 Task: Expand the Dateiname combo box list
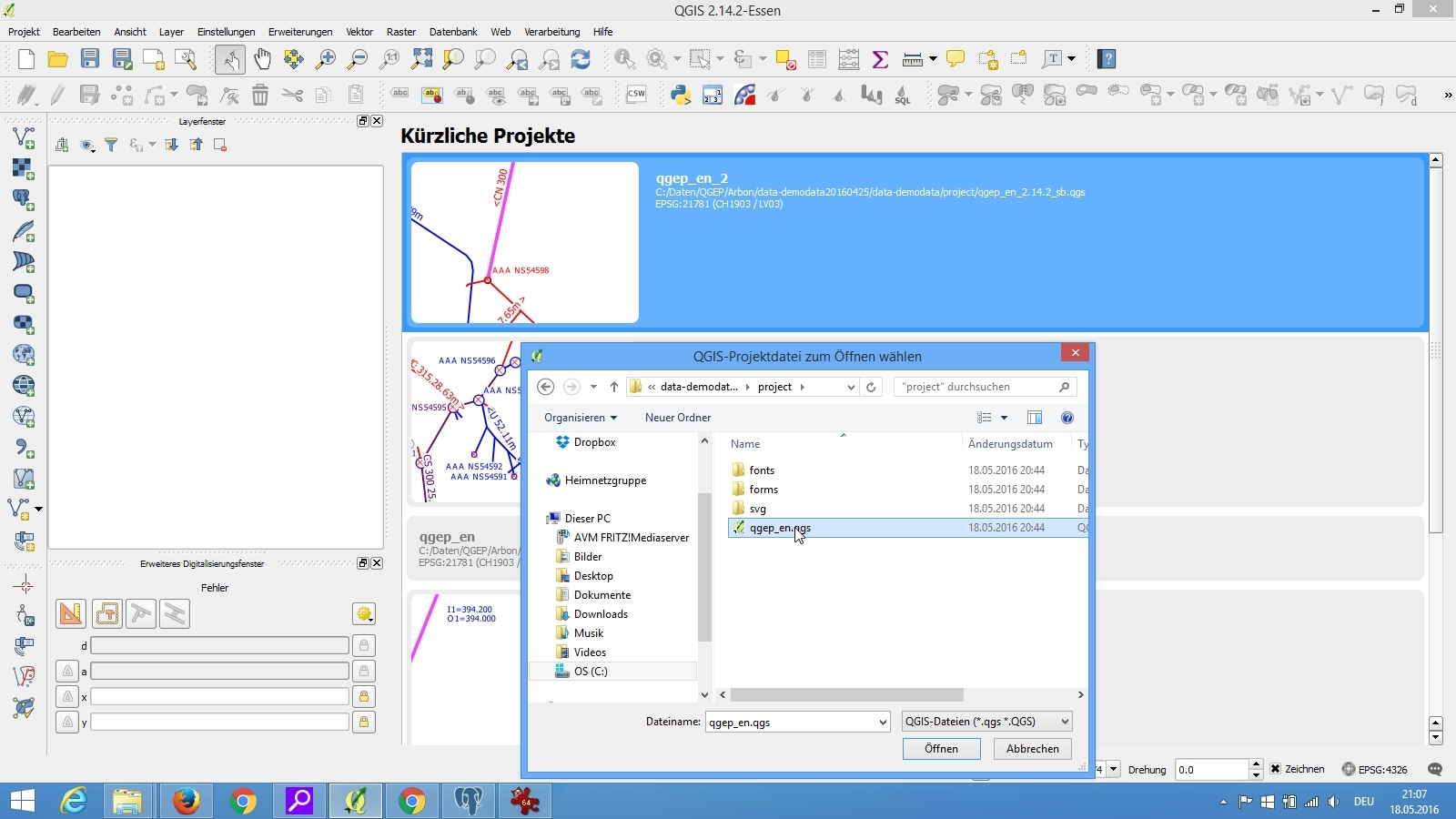pyautogui.click(x=883, y=722)
